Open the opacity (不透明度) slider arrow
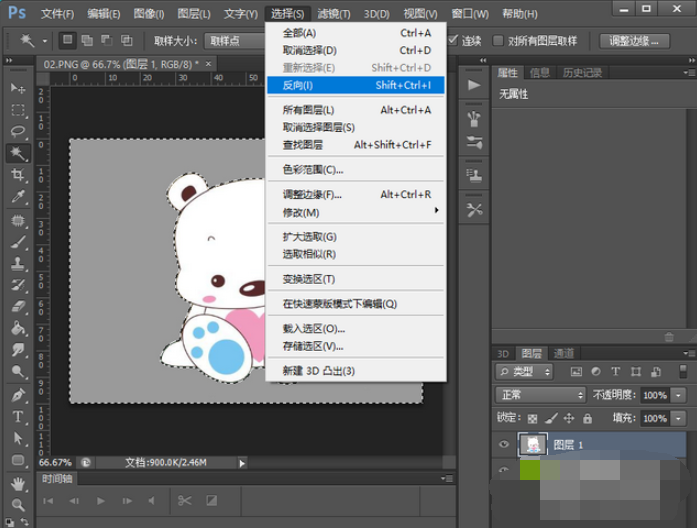Viewport: 697px width, 528px height. click(x=678, y=395)
